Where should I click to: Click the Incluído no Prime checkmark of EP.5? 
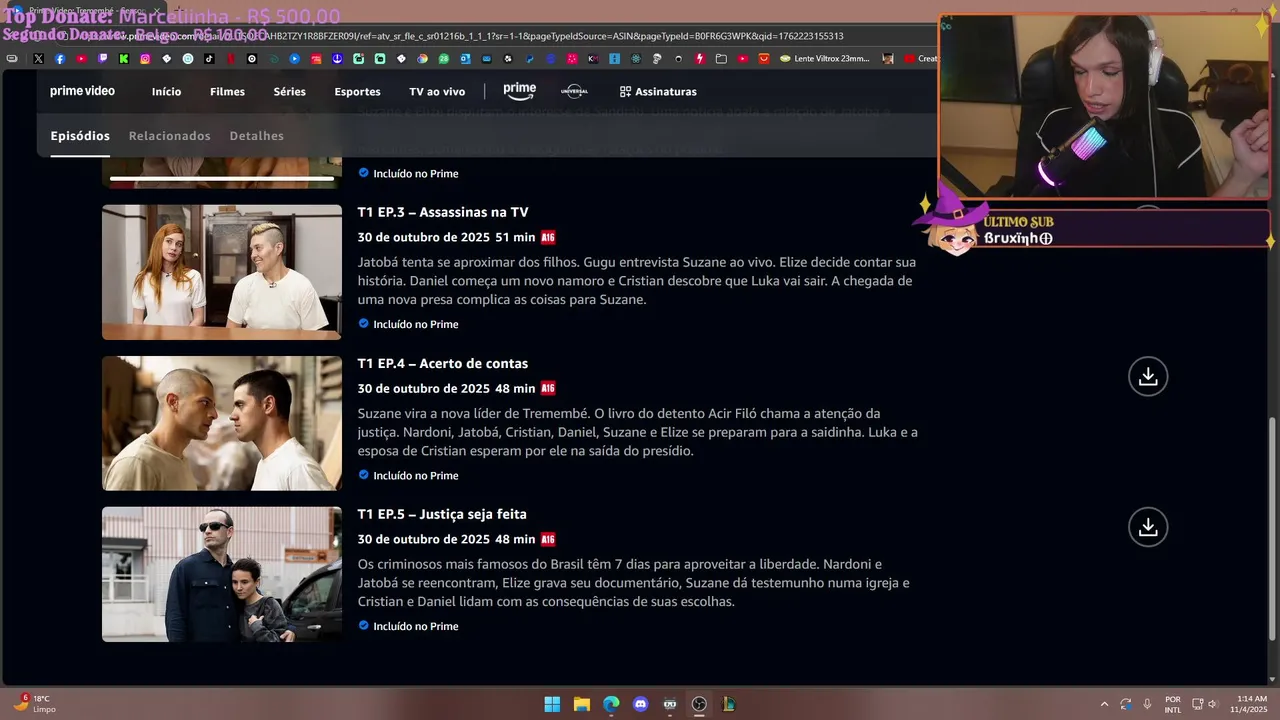(363, 626)
